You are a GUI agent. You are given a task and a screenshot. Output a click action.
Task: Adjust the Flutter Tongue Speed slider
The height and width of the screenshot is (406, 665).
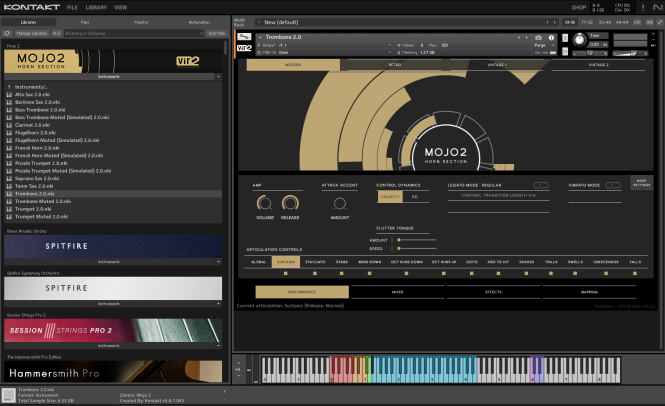pos(417,249)
